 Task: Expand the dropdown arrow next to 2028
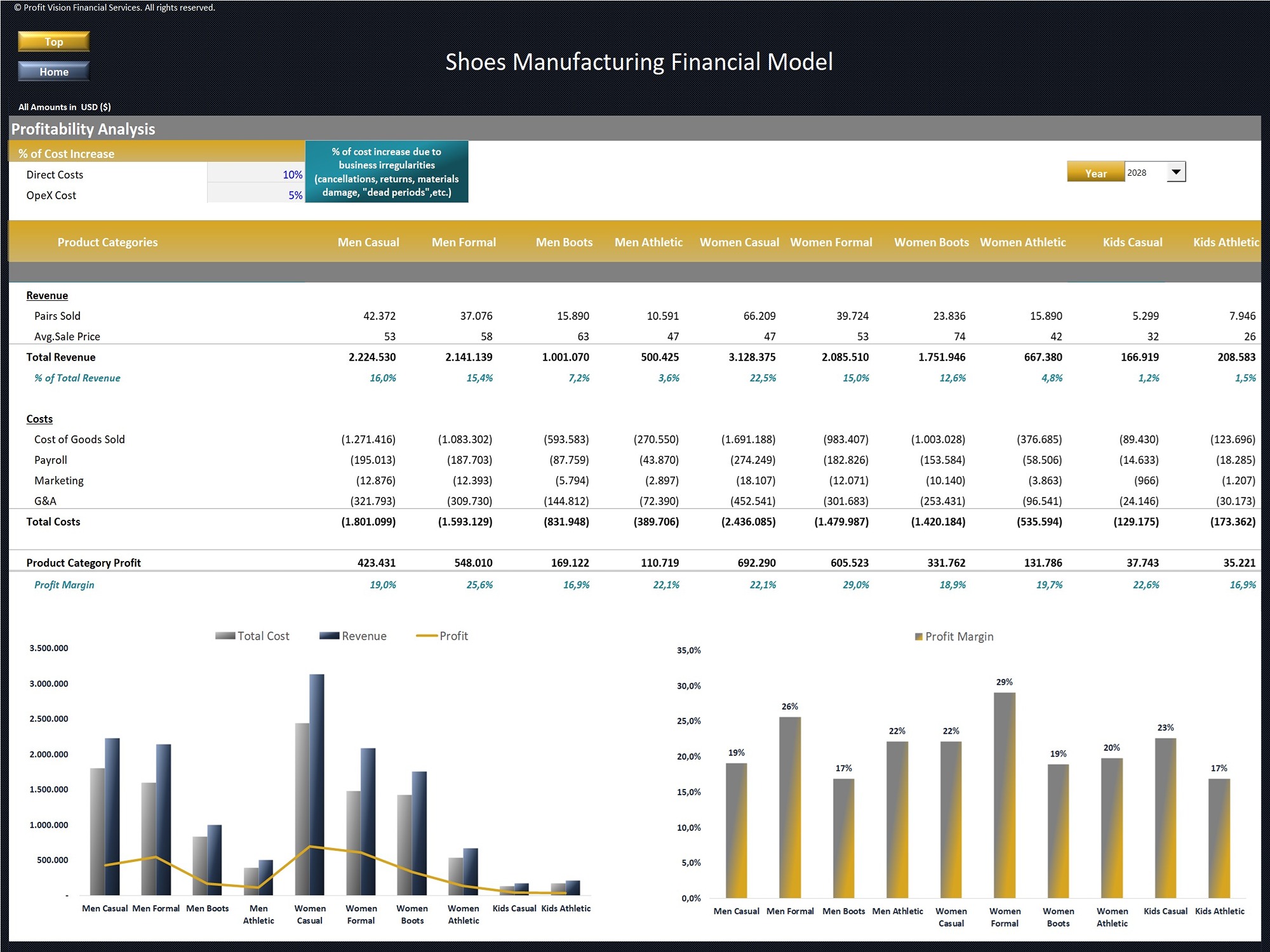click(1176, 171)
